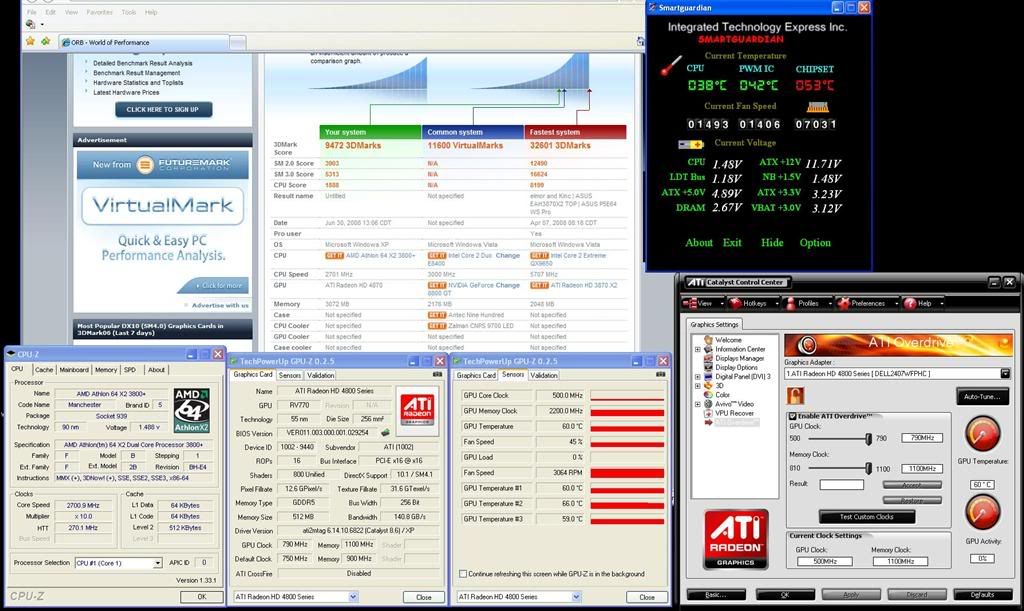The height and width of the screenshot is (611, 1024).
Task: Enable continue refreshing GPU-Z in background
Action: [x=462, y=574]
